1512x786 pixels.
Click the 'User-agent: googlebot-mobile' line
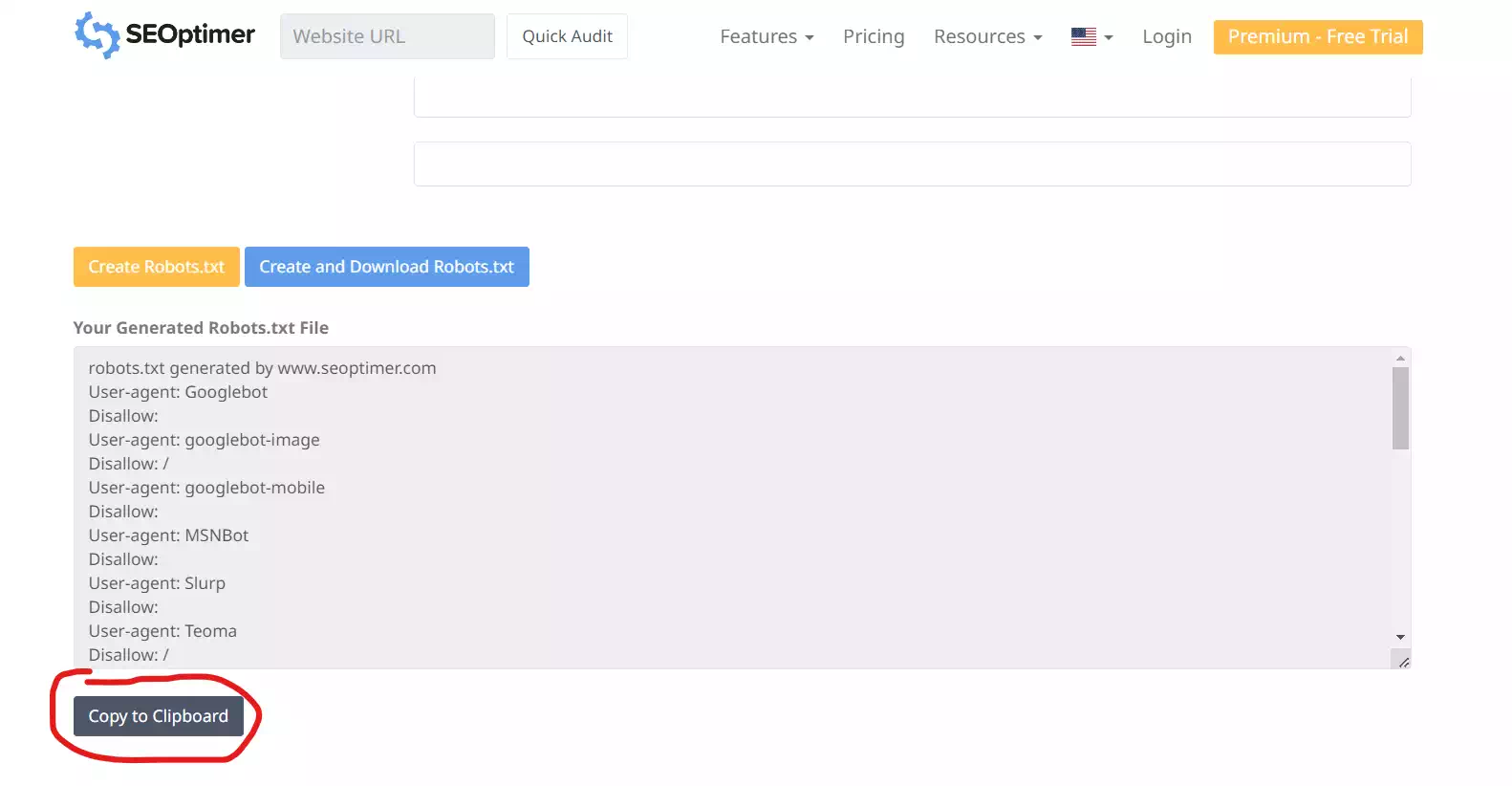point(206,488)
